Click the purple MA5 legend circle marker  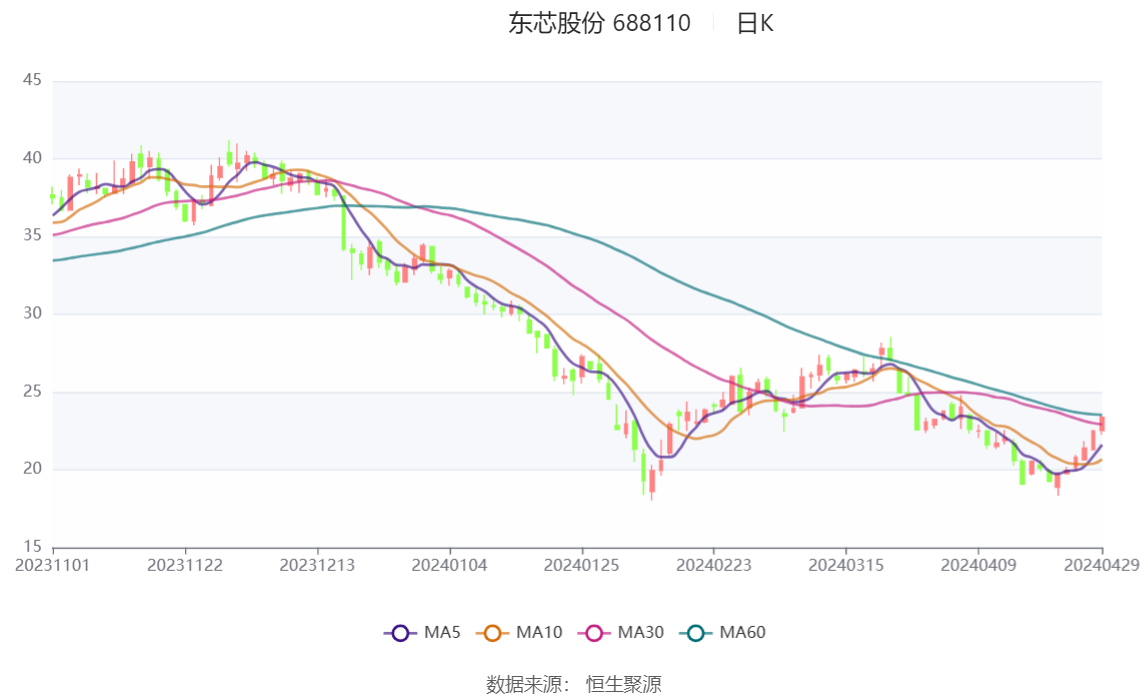tap(400, 633)
